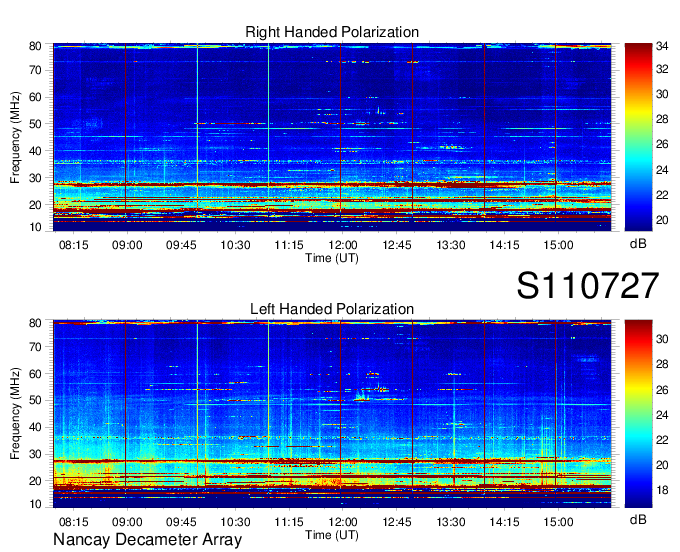Click the top panel's Time (UT) axis label
680x552 pixels.
[332, 258]
